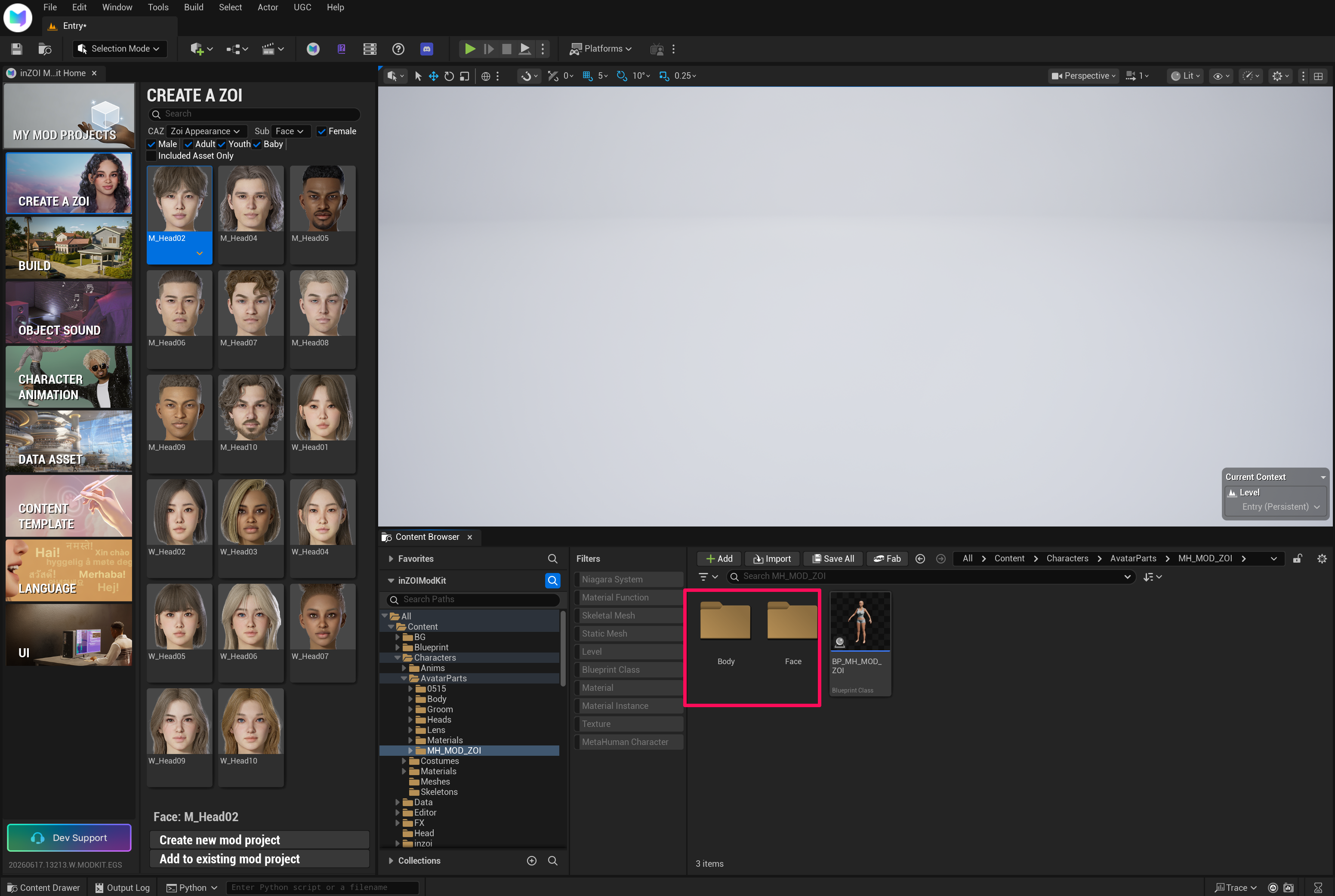The height and width of the screenshot is (896, 1335).
Task: Click Add to existing mod project
Action: pyautogui.click(x=259, y=859)
